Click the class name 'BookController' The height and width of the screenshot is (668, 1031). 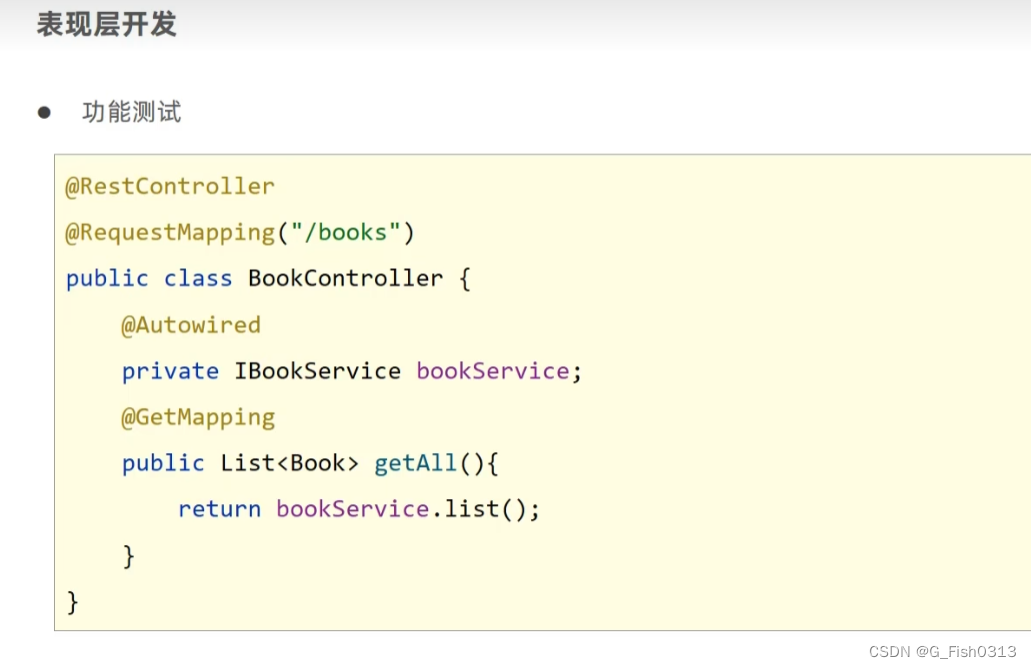point(345,278)
